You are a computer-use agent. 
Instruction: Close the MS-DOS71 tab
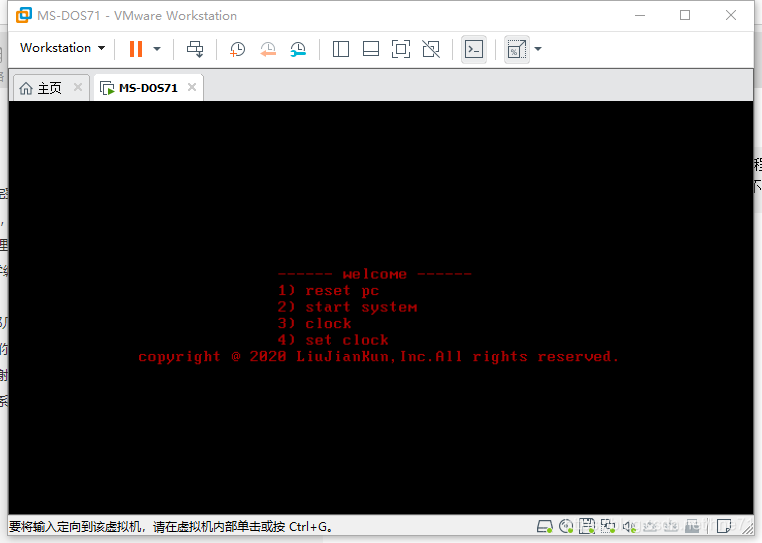(192, 87)
